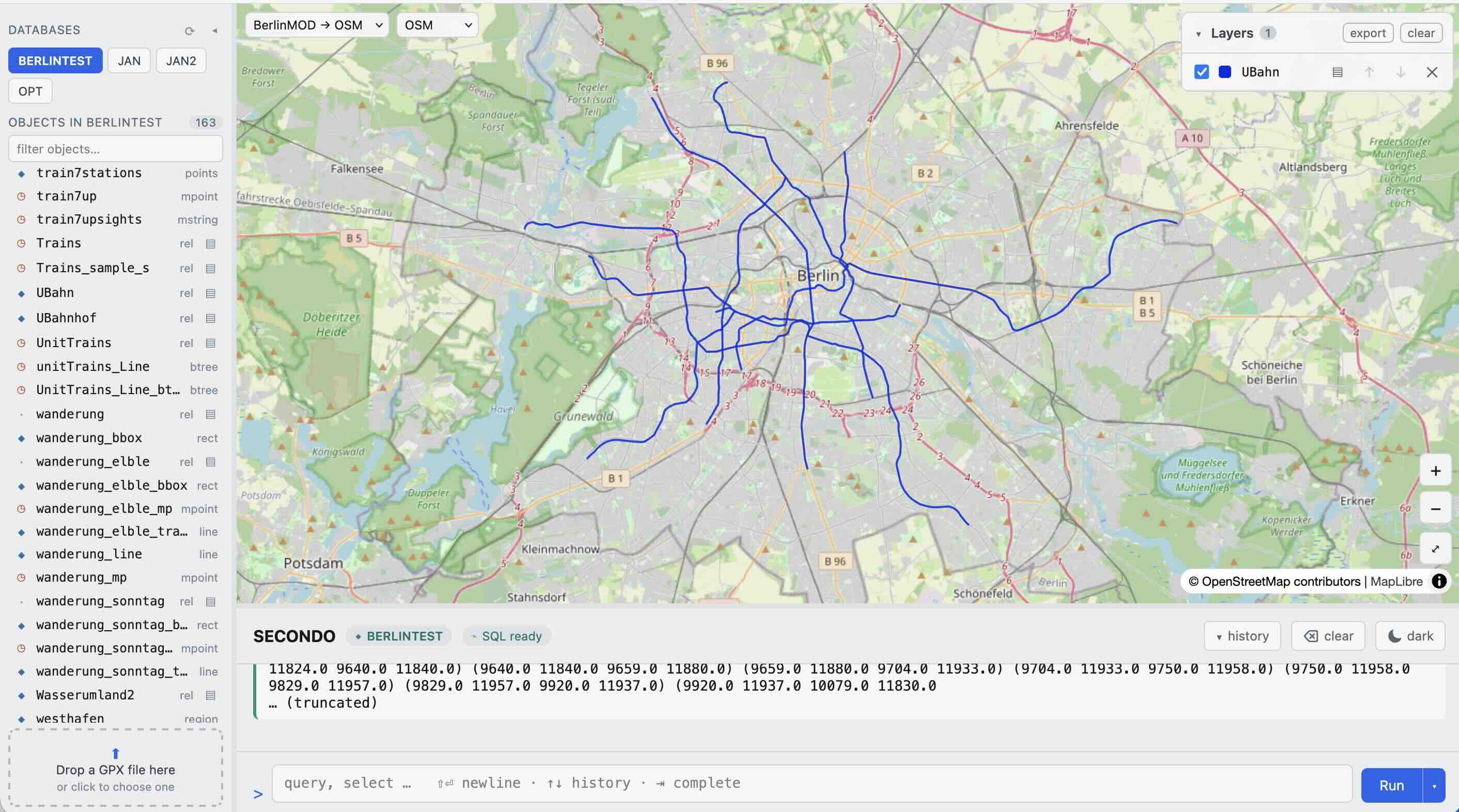Open the OSM basemap dropdown

437,25
